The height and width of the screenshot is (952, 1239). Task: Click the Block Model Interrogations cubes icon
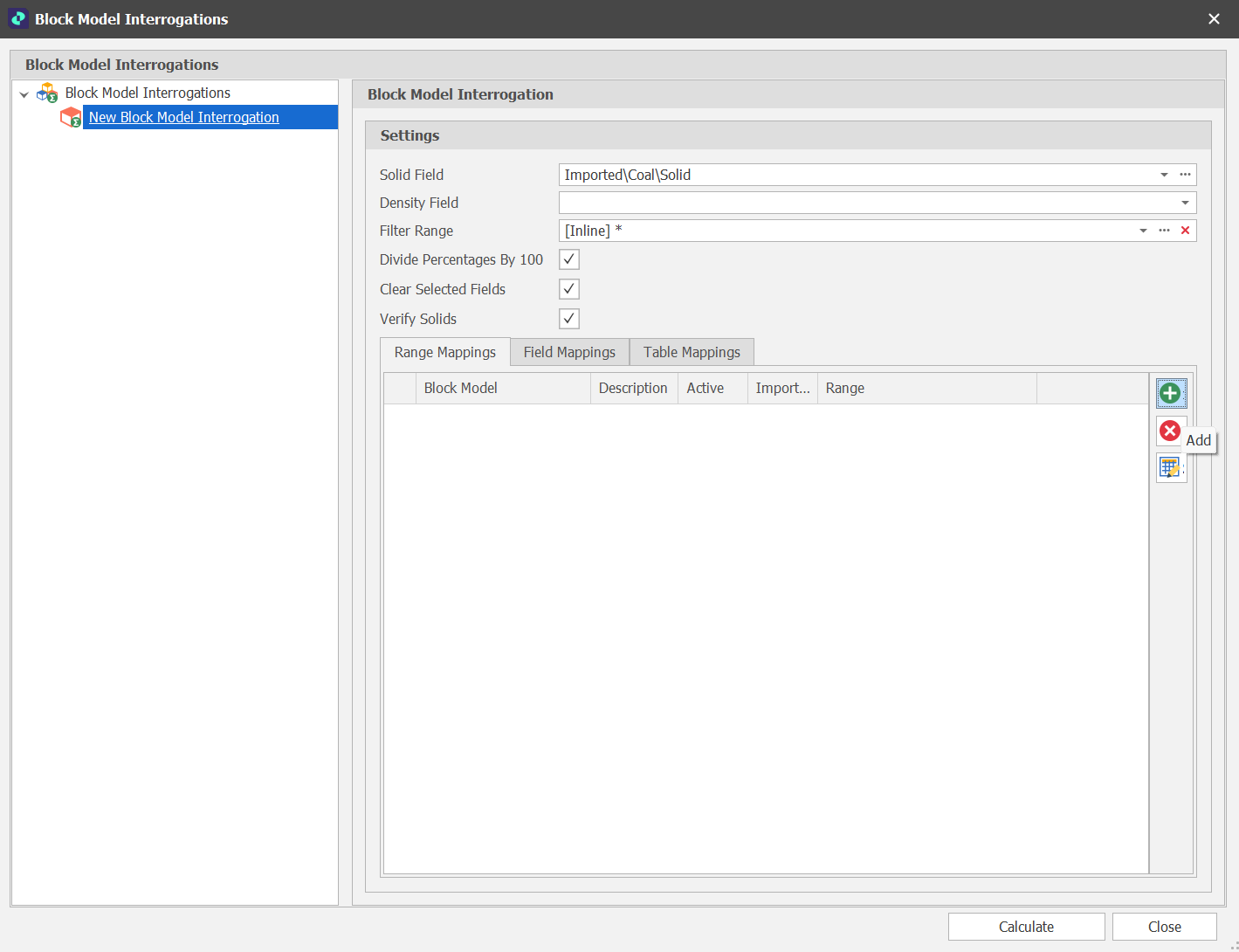47,93
